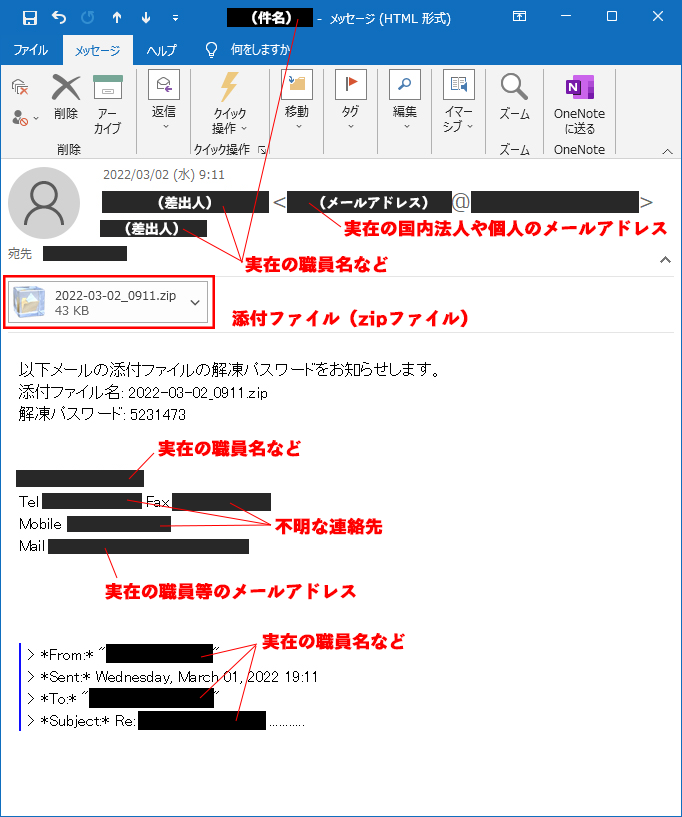Open the 移動 move dropdown

click(x=297, y=104)
